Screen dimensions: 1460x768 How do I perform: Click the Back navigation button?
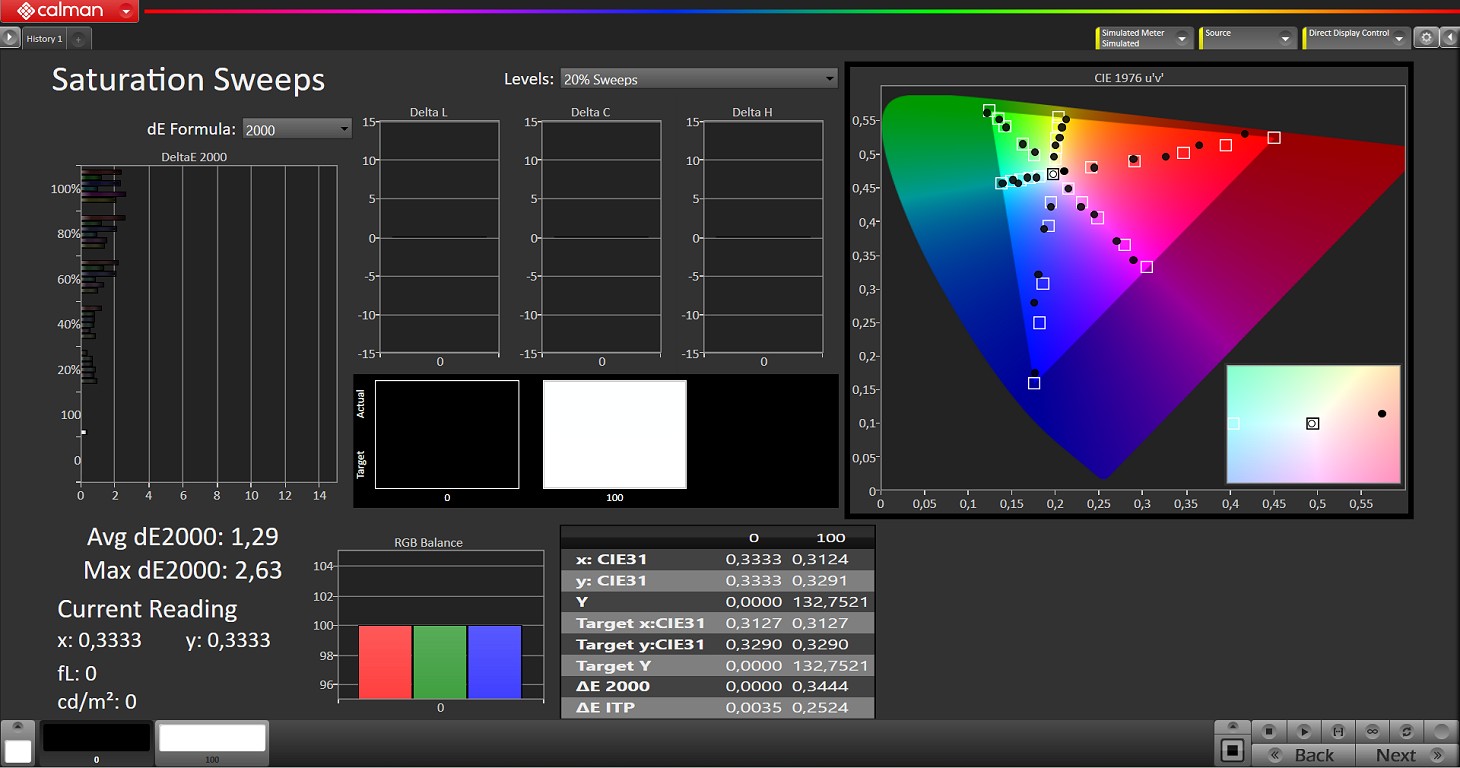tap(1303, 755)
